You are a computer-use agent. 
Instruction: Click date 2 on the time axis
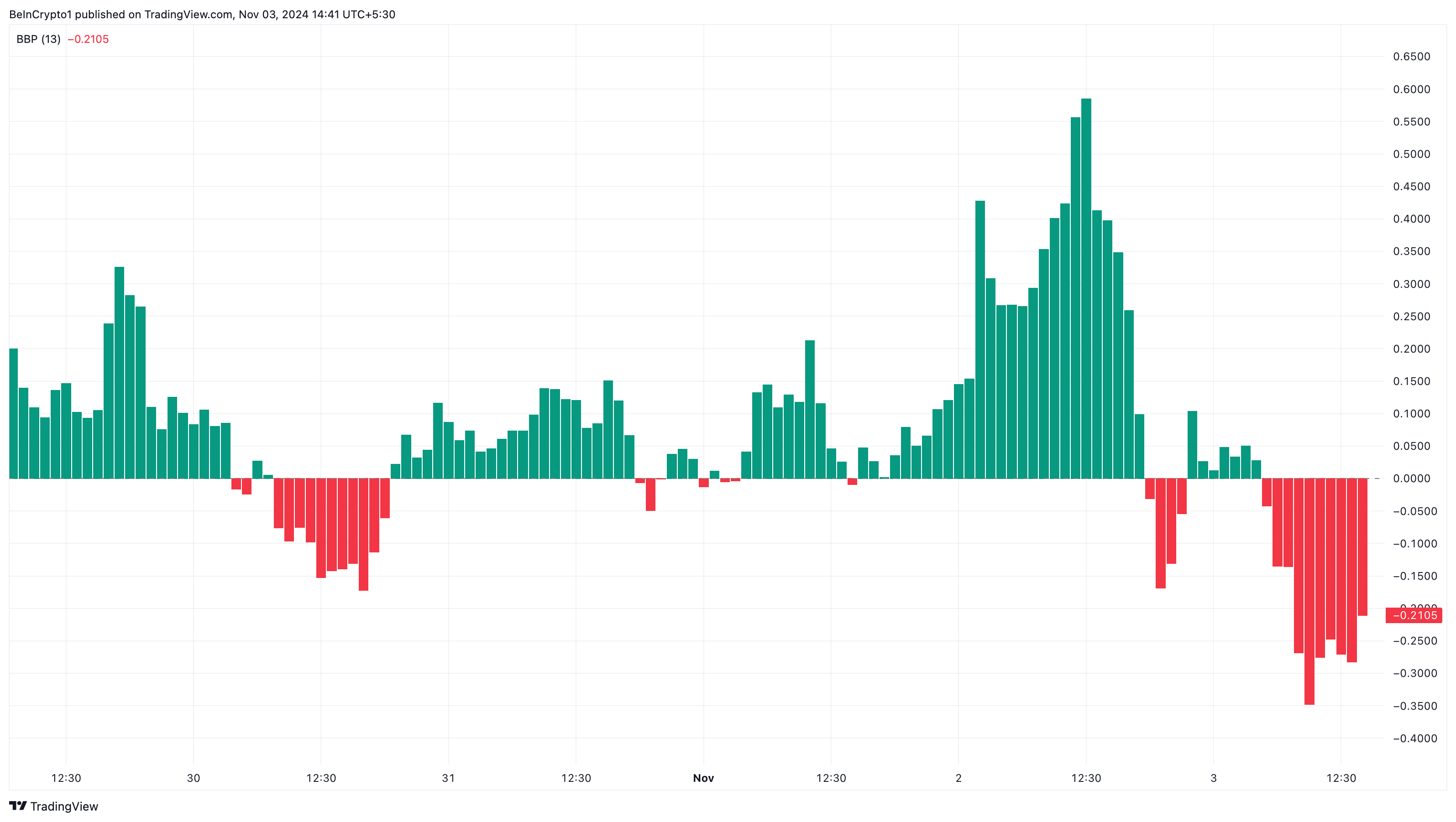(958, 778)
